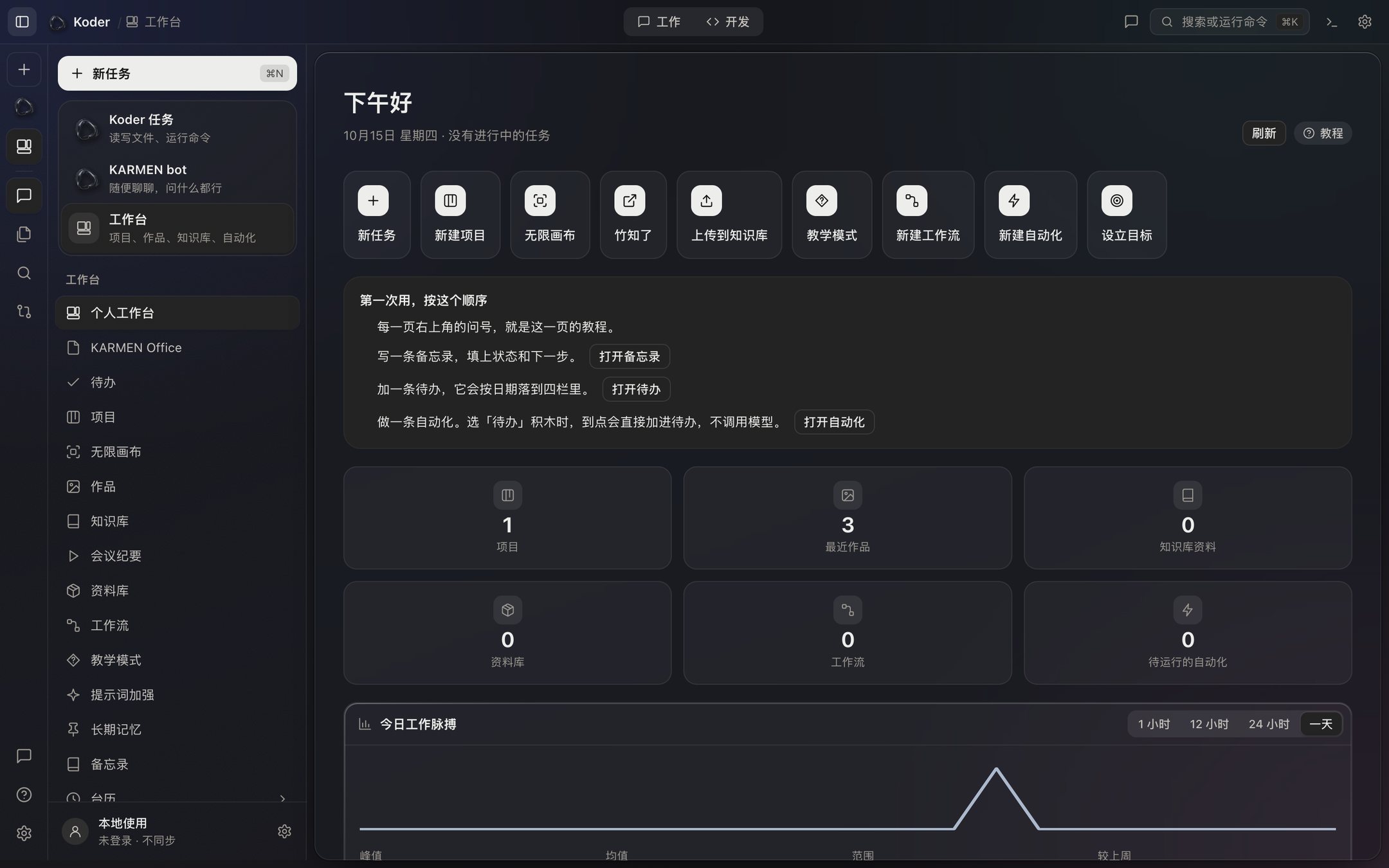This screenshot has width=1389, height=868.
Task: Select the 工作台 entry with subtitle
Action: (177, 228)
